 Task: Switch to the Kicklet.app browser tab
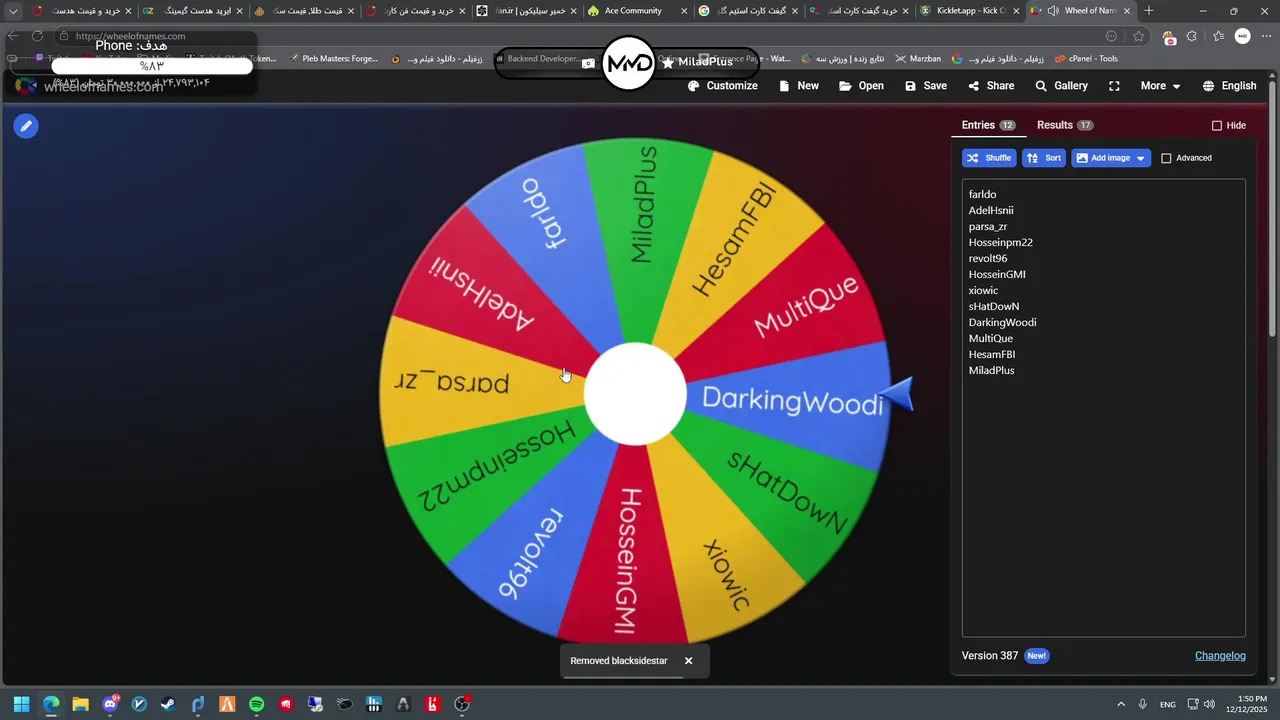(970, 11)
